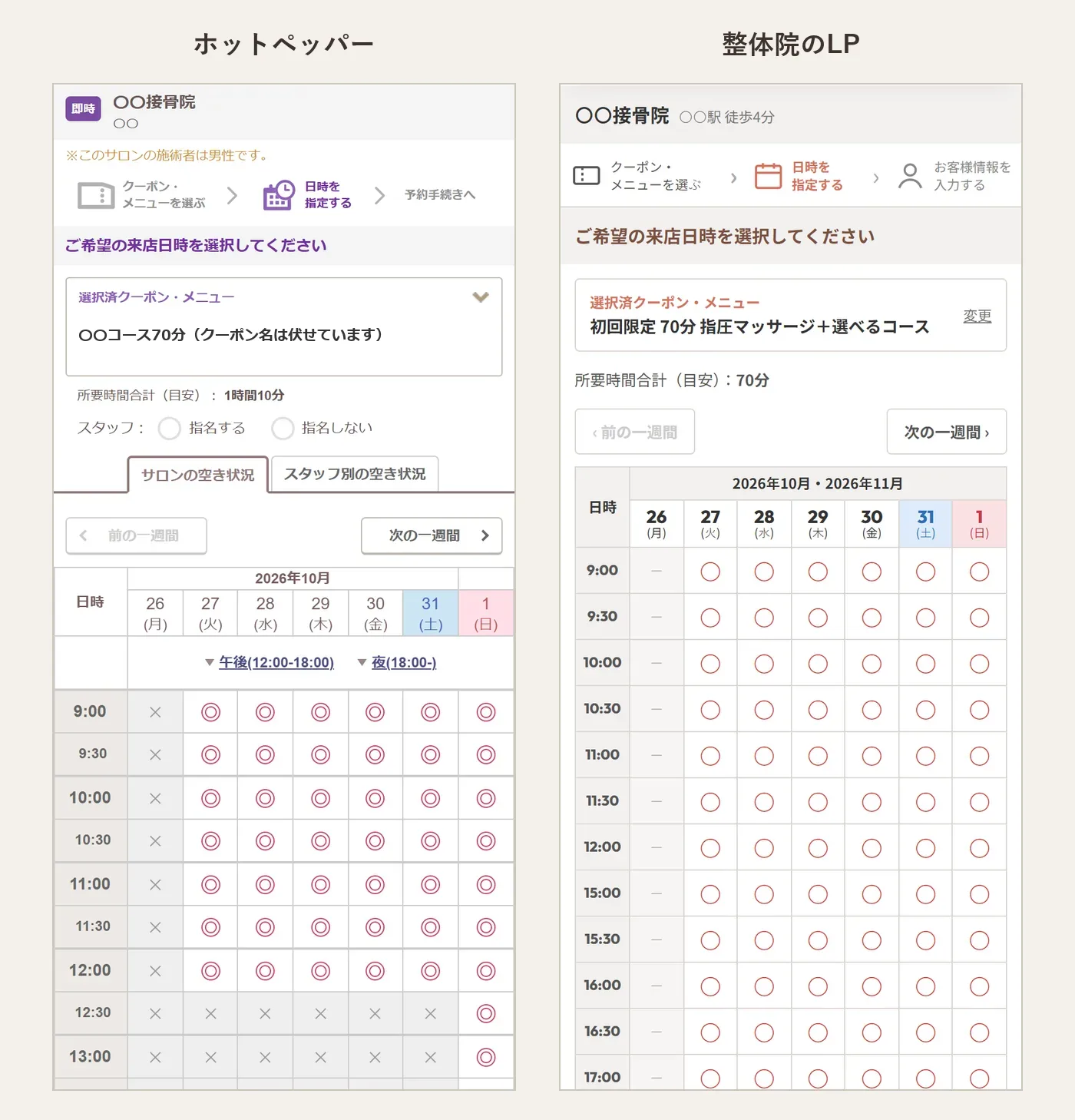Click the 2026年10月・2026年11月 month header

(x=818, y=484)
